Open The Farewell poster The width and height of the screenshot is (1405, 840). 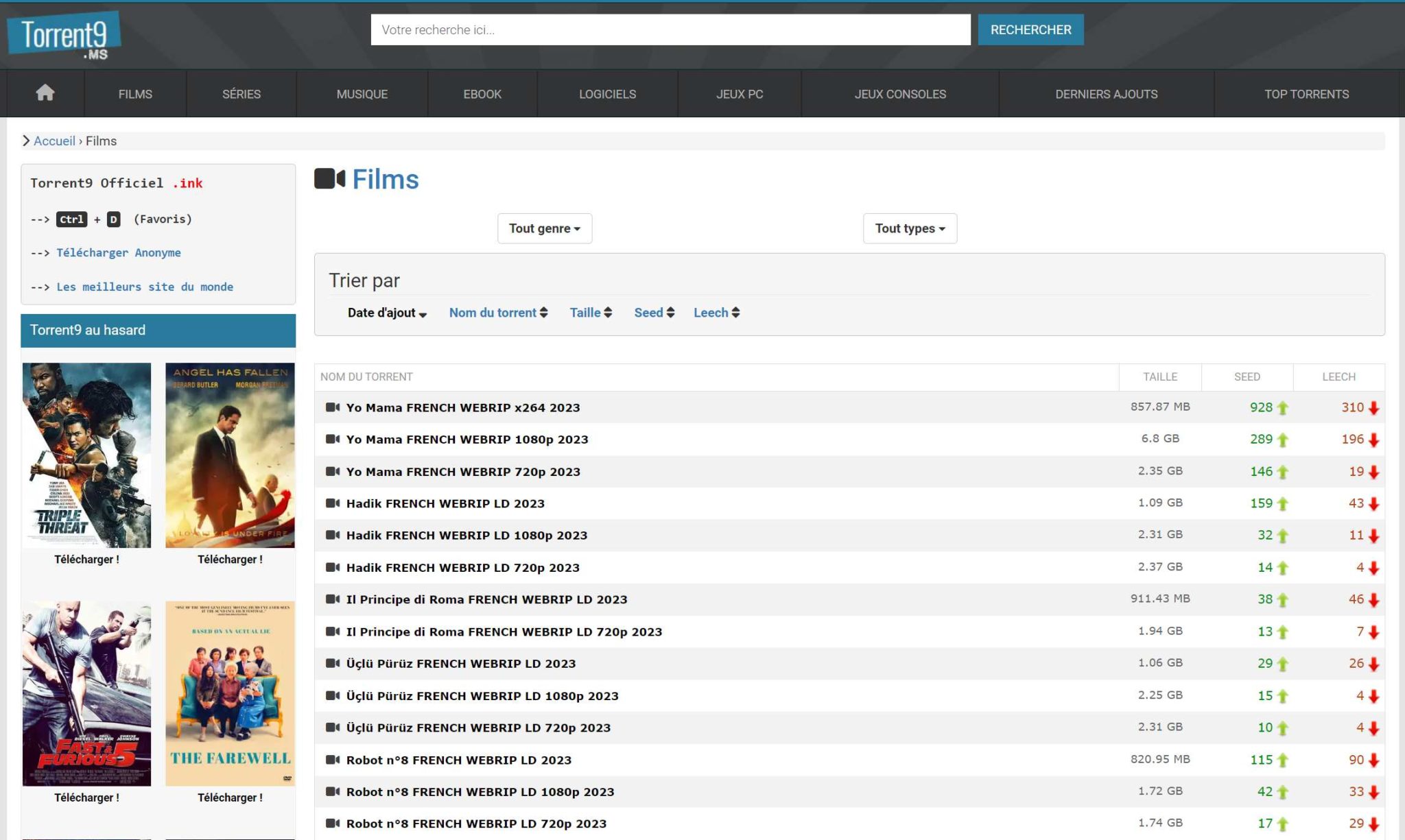pyautogui.click(x=230, y=693)
